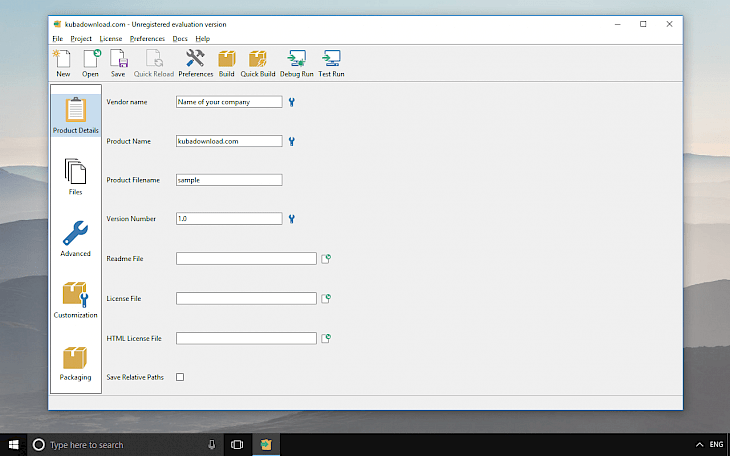Go to Customization section
Screen dimensions: 730x456
pyautogui.click(x=75, y=300)
